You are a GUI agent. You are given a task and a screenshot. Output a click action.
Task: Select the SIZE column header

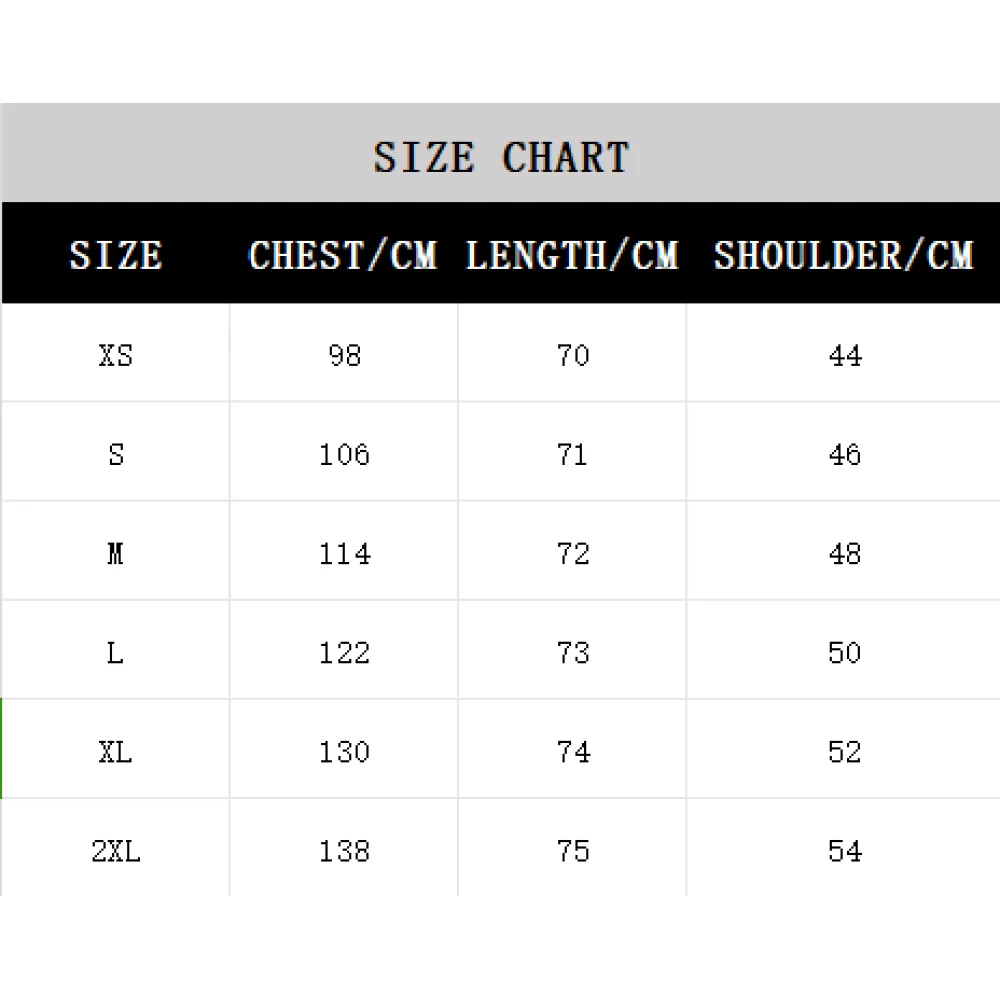coord(115,256)
